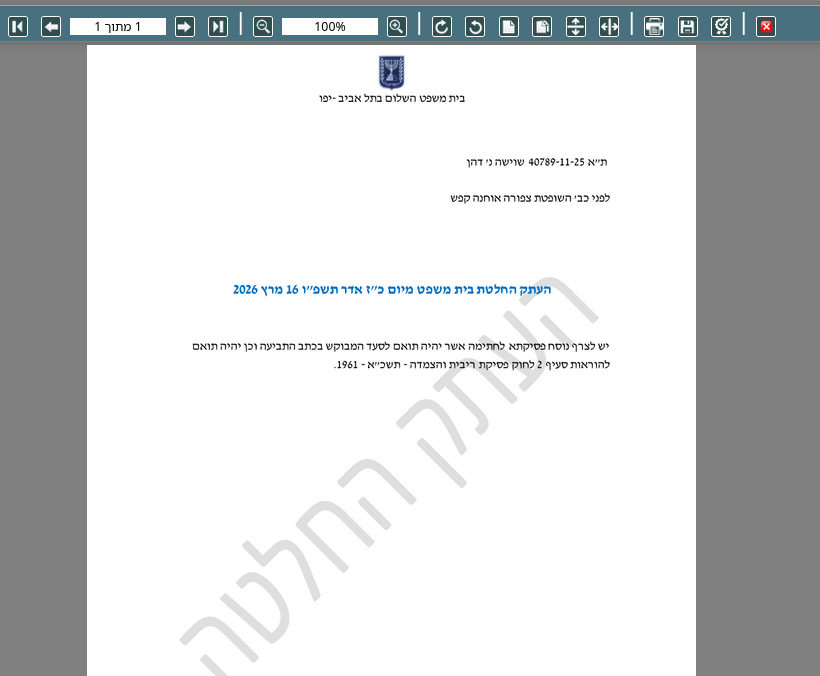Click the second paragraph line mentioning 1961
Viewport: 820px width, 676px height.
click(472, 364)
